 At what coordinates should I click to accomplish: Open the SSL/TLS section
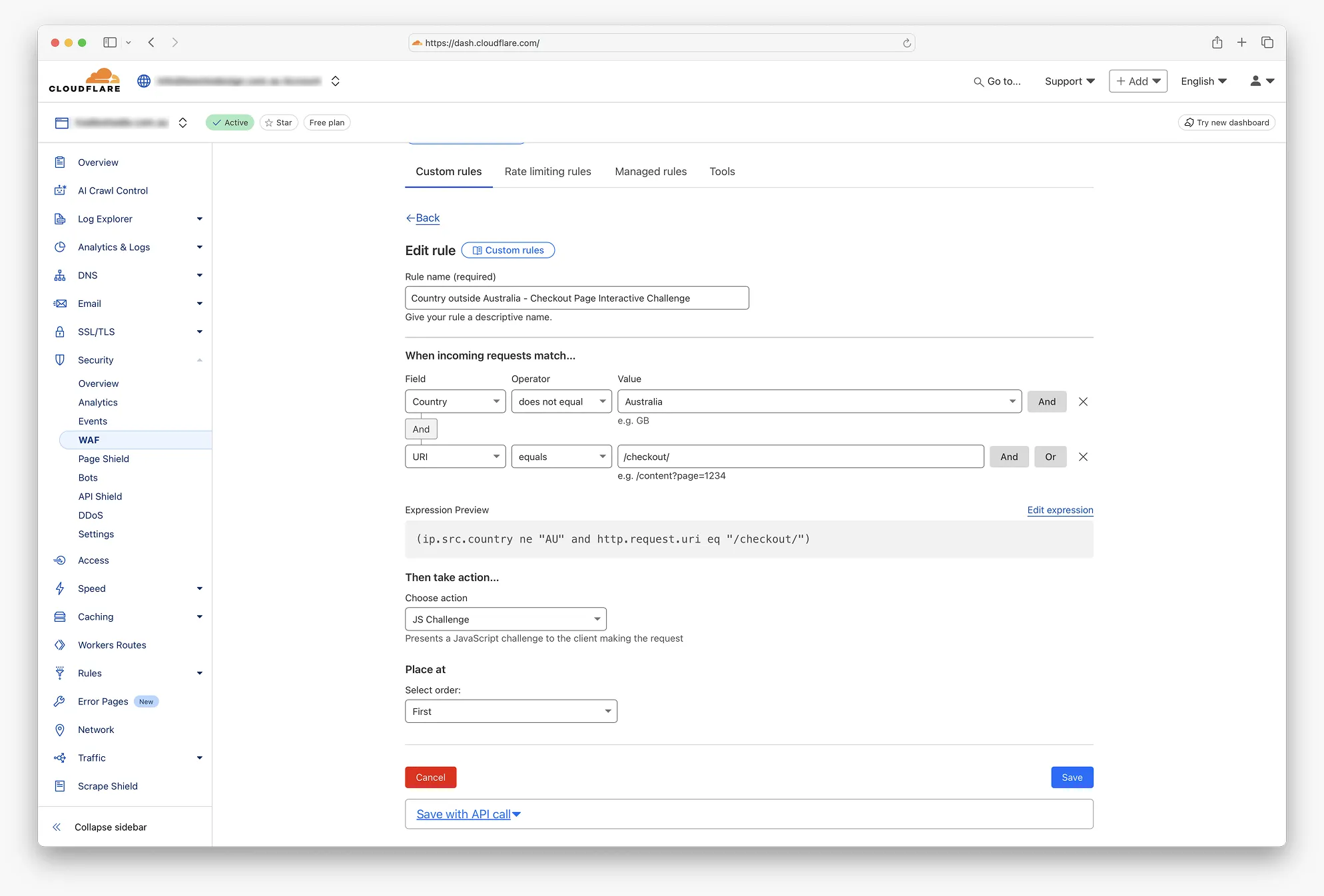tap(96, 332)
